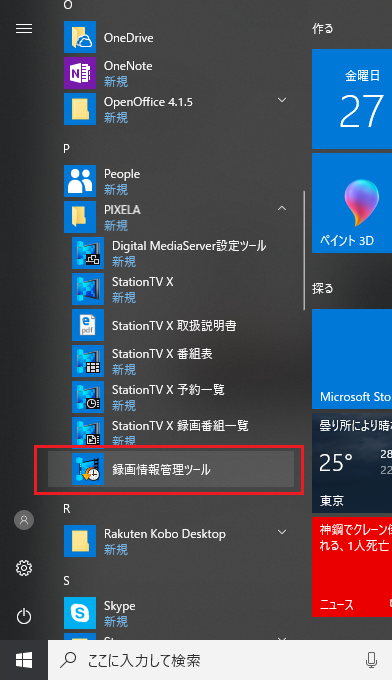Click the StationTV X 予約一覧 icon

pos(88,397)
